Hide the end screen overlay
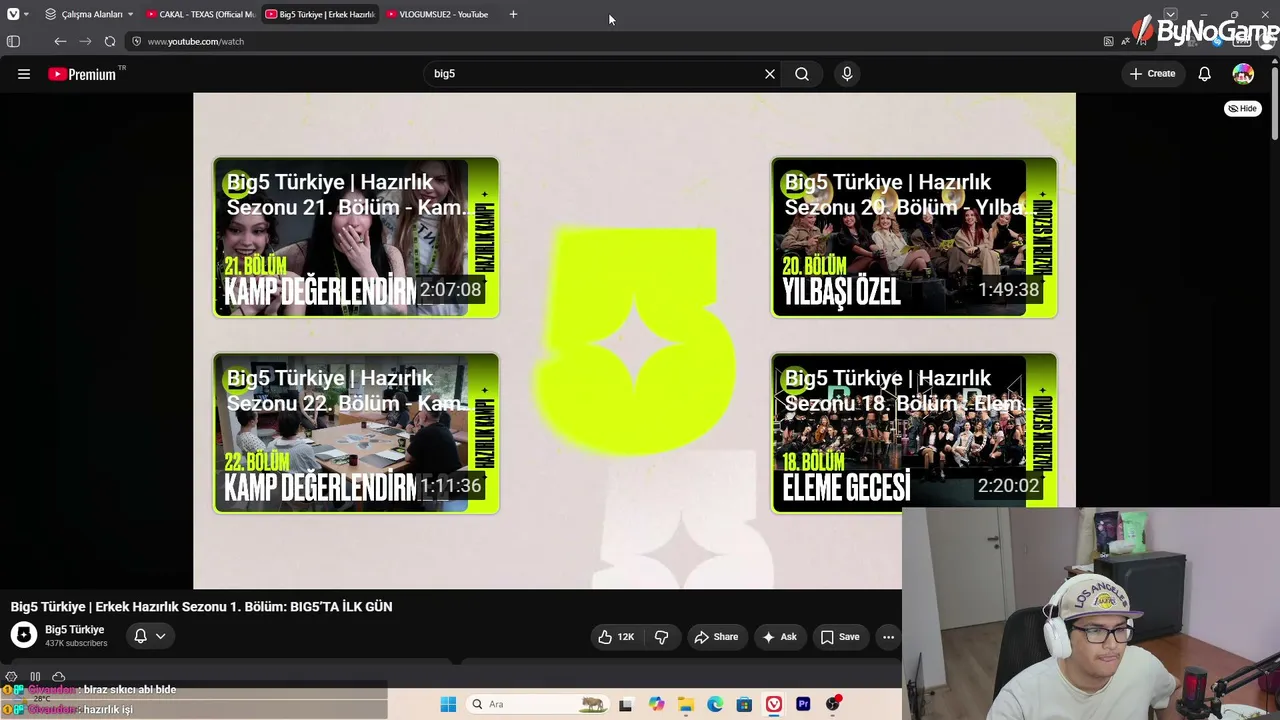The width and height of the screenshot is (1280, 720). [x=1243, y=108]
